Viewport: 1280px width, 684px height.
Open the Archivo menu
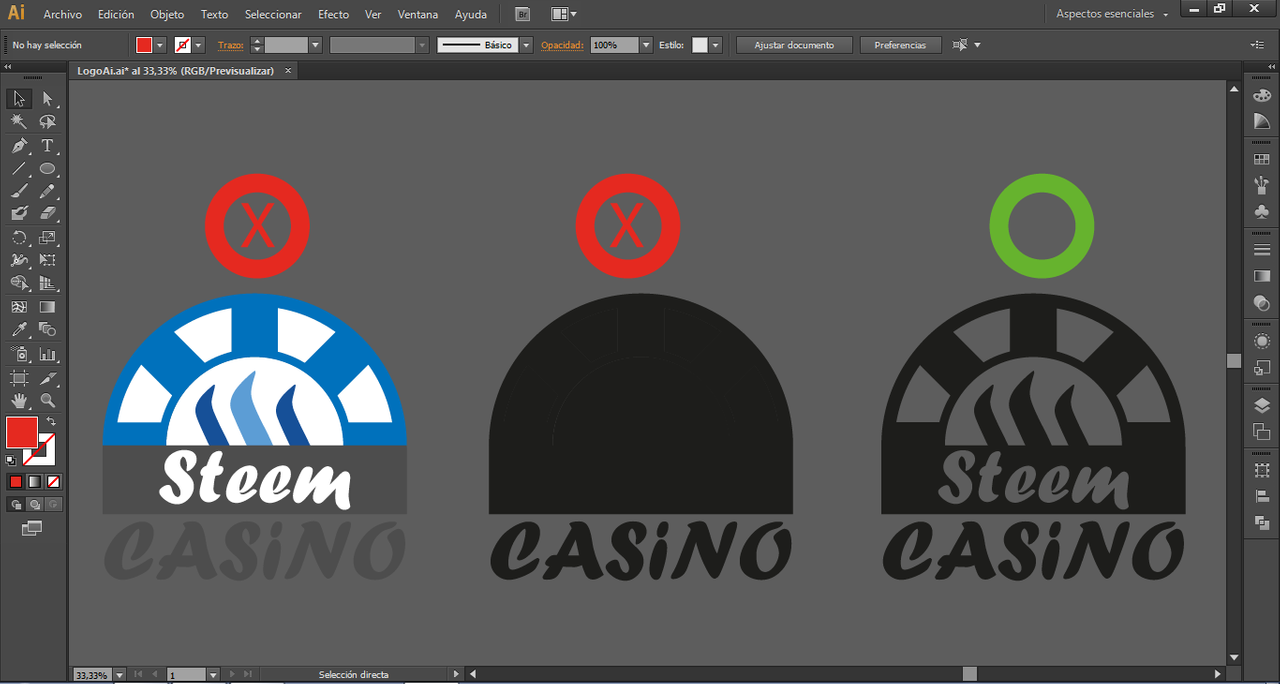[x=62, y=14]
